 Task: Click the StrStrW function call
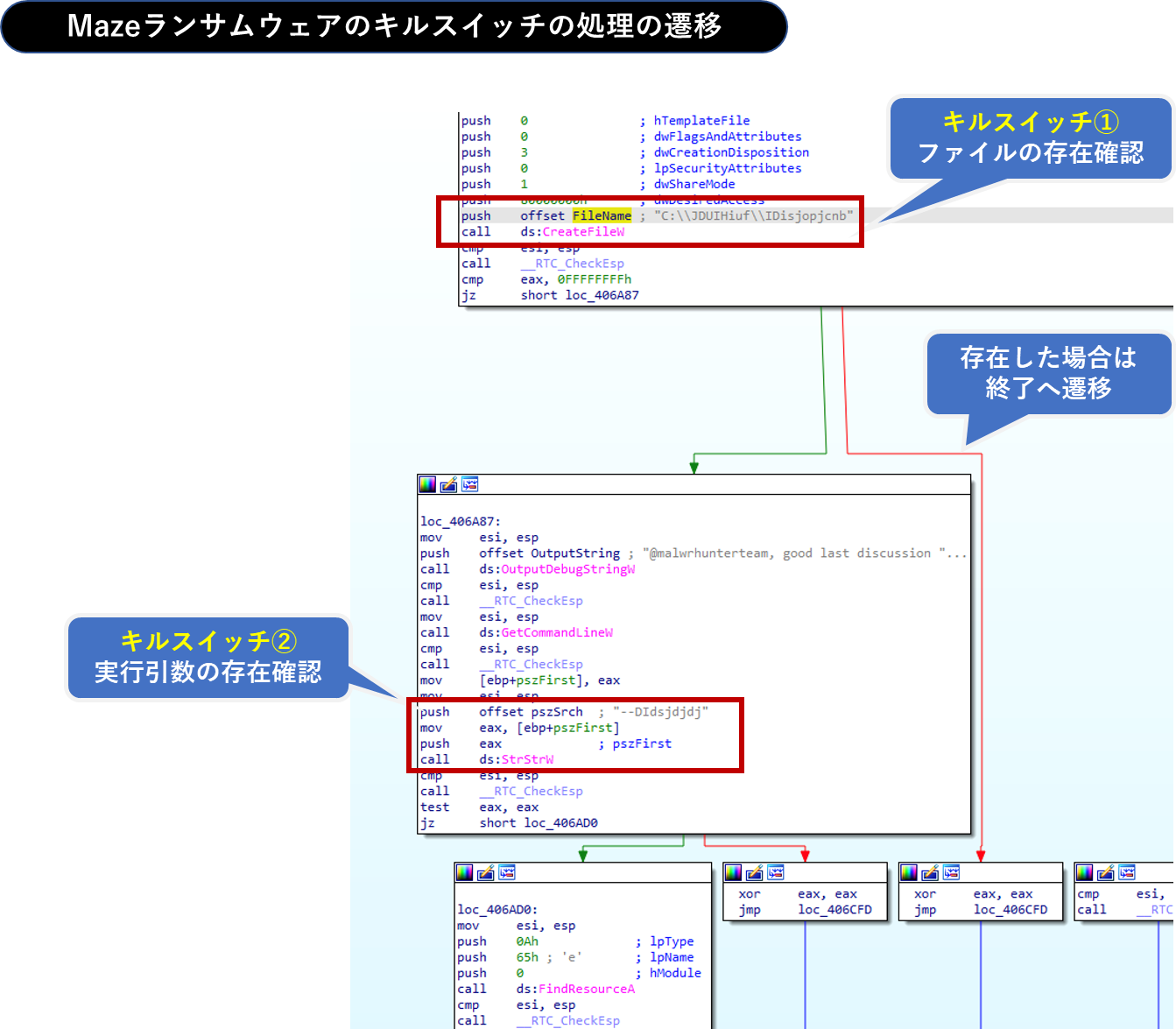pos(527,759)
